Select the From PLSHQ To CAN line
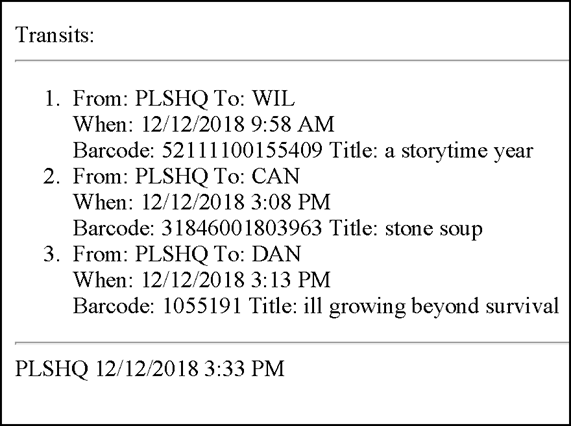The height and width of the screenshot is (426, 571). pos(186,176)
